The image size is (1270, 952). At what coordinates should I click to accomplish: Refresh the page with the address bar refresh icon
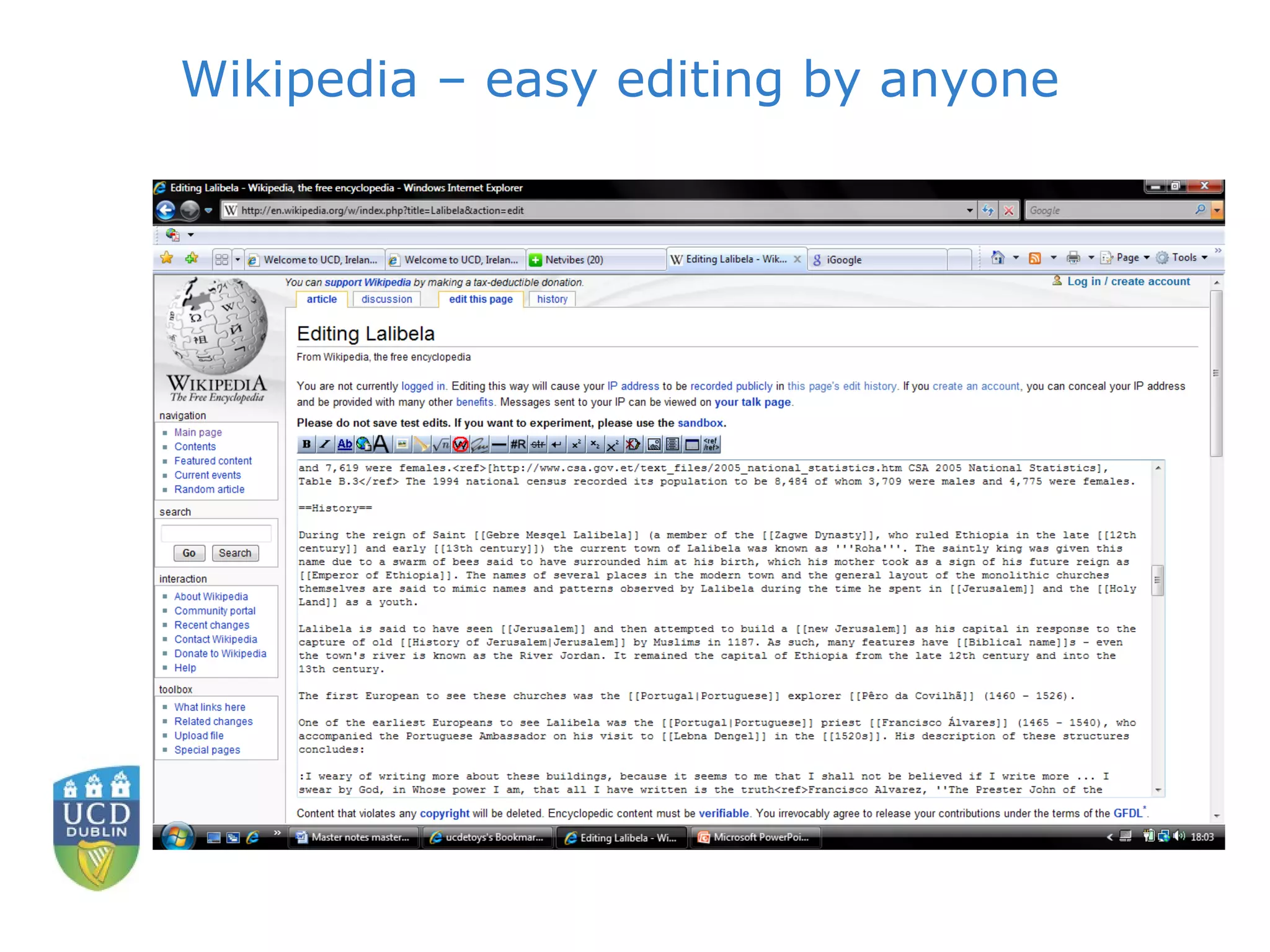(988, 210)
